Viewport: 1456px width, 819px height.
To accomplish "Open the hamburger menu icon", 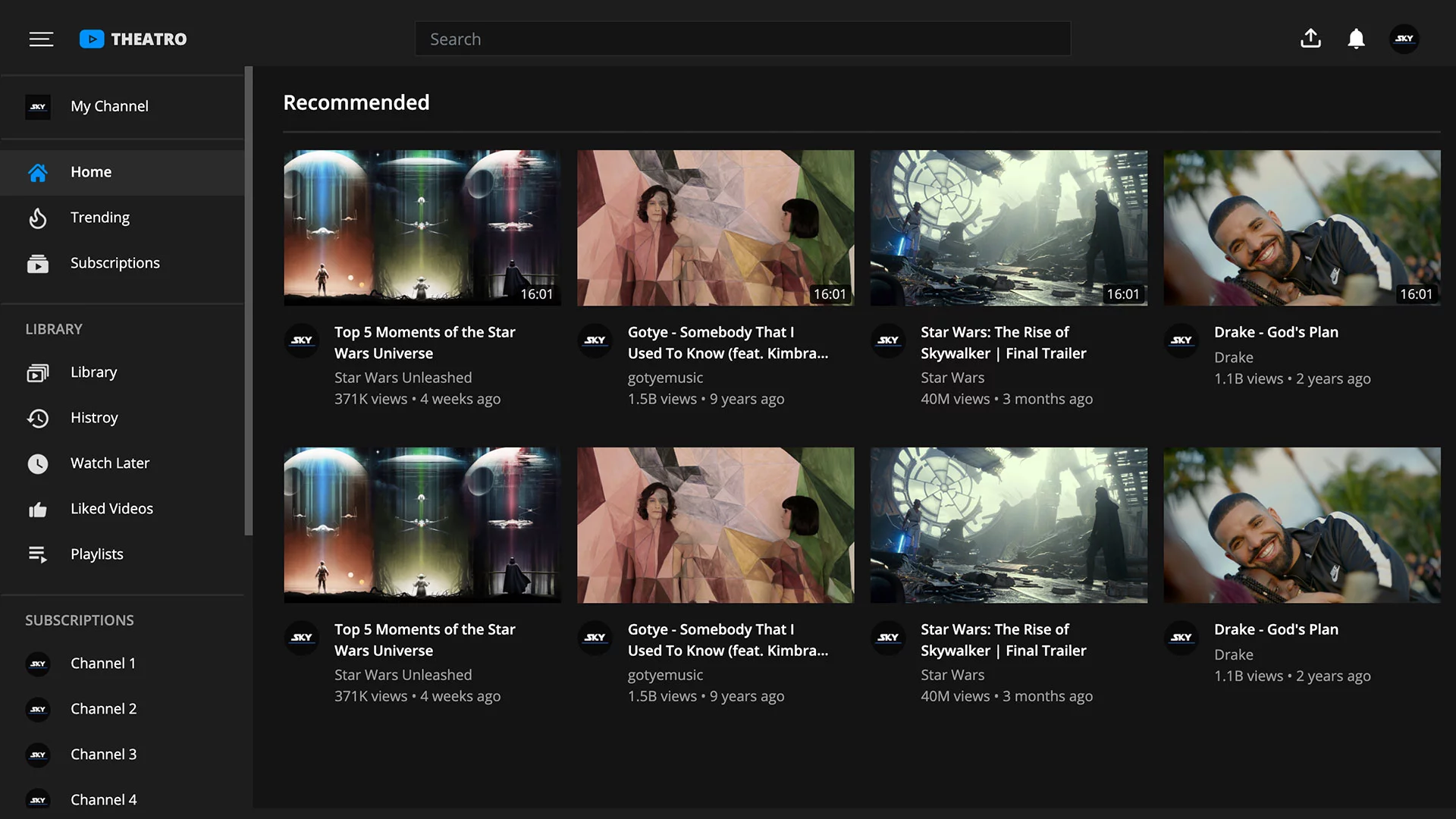I will pos(41,39).
